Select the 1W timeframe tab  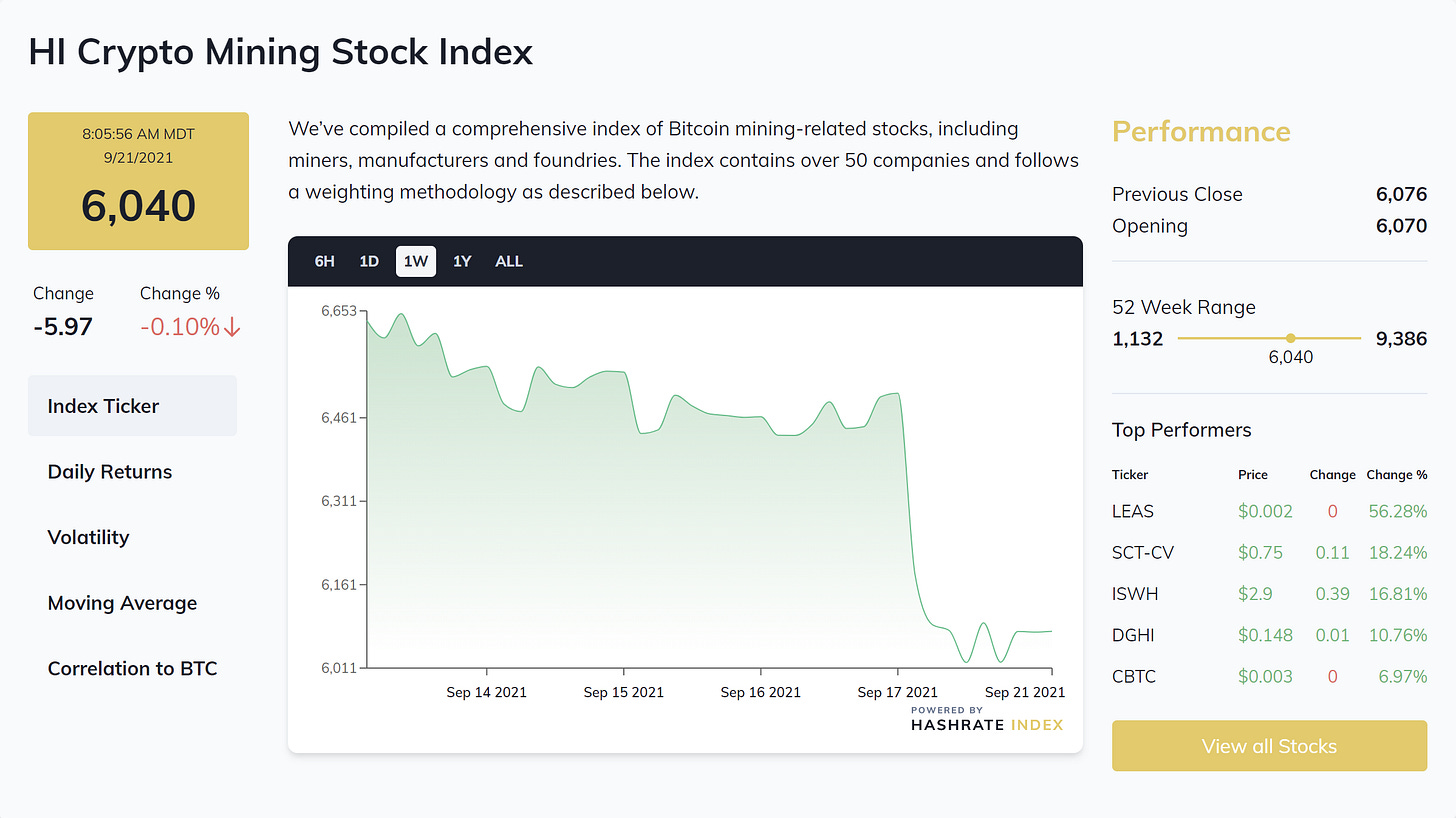(416, 261)
